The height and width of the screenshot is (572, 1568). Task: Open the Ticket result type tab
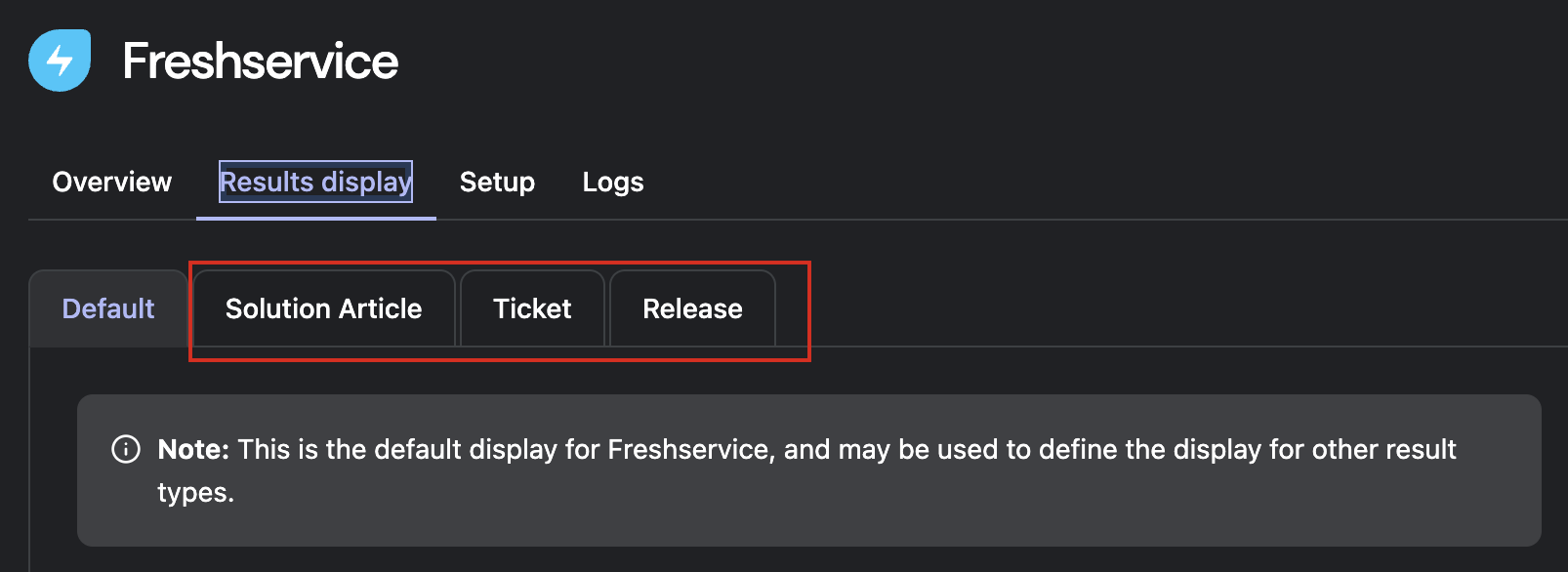click(532, 309)
